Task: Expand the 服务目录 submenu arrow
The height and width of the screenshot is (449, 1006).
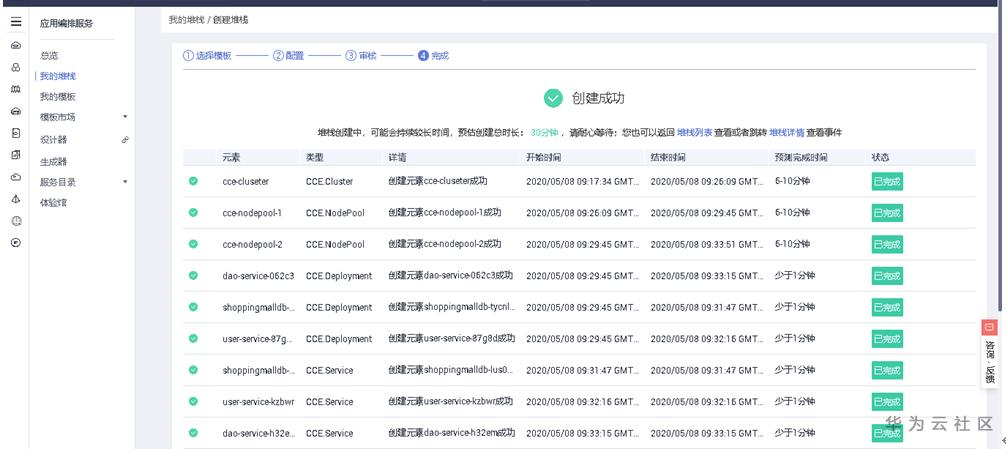Action: click(x=125, y=182)
